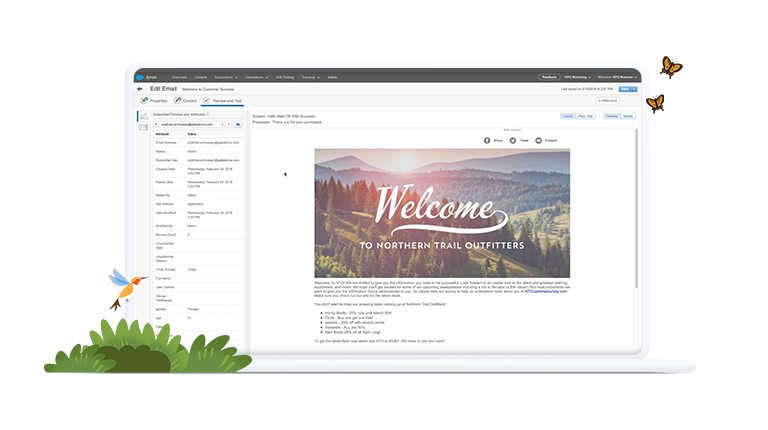The height and width of the screenshot is (430, 768).
Task: Click the subscriber email search field
Action: [190, 124]
